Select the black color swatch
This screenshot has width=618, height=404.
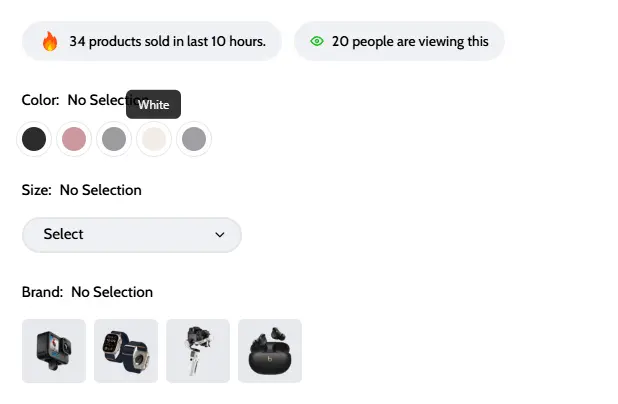click(34, 139)
